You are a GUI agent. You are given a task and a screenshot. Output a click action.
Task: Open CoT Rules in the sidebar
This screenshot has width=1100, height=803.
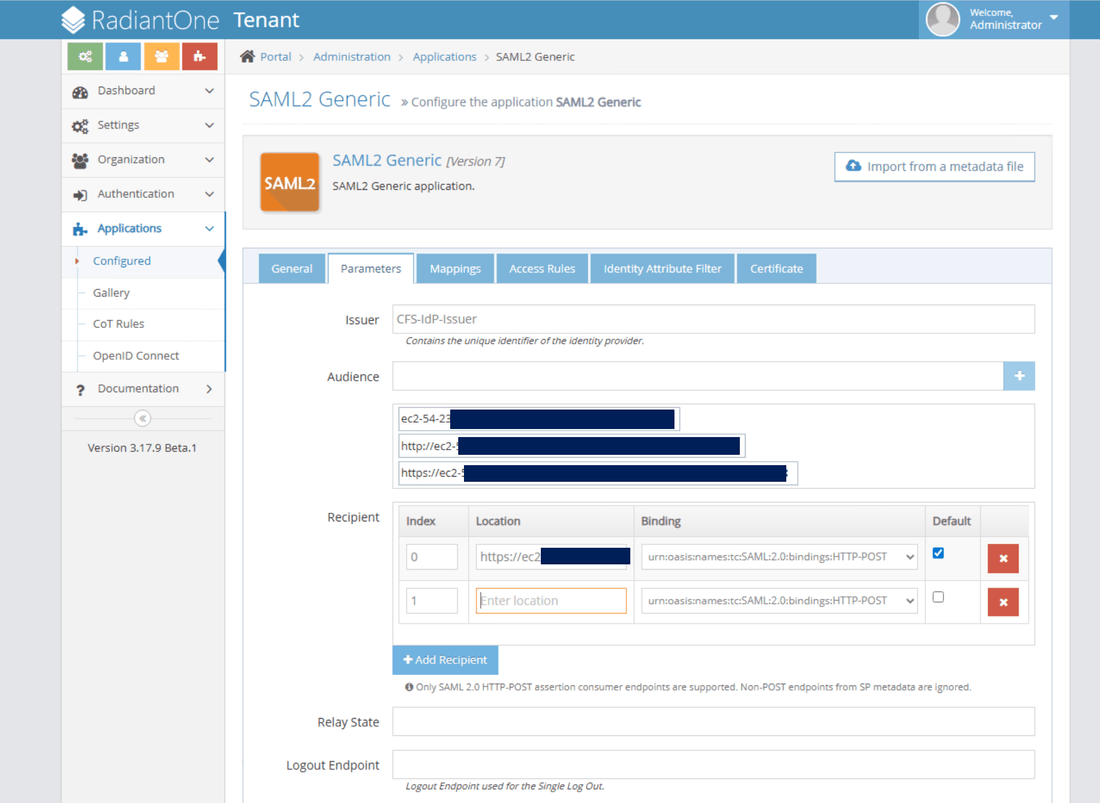point(119,324)
